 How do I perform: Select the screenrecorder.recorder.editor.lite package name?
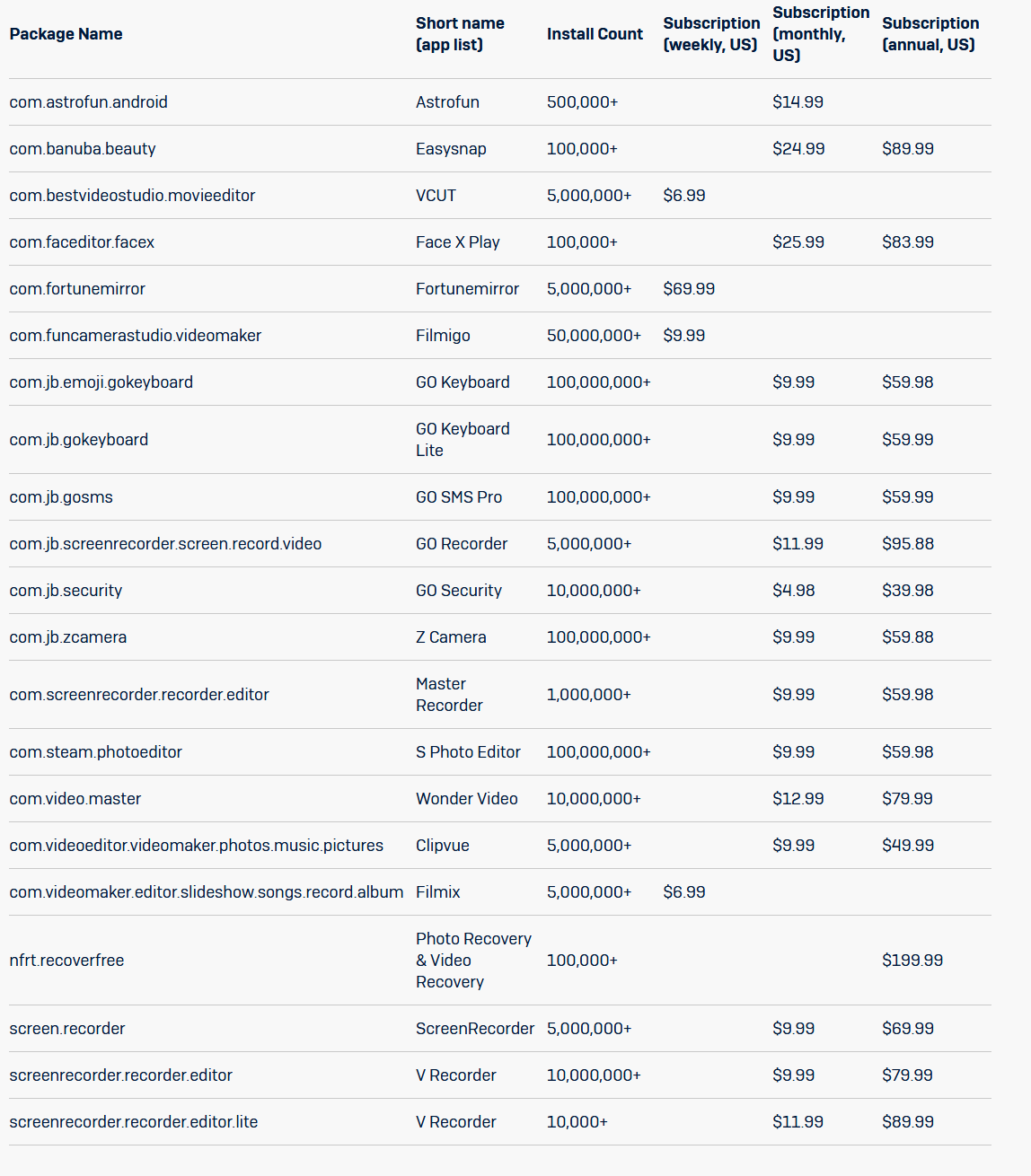(134, 1122)
